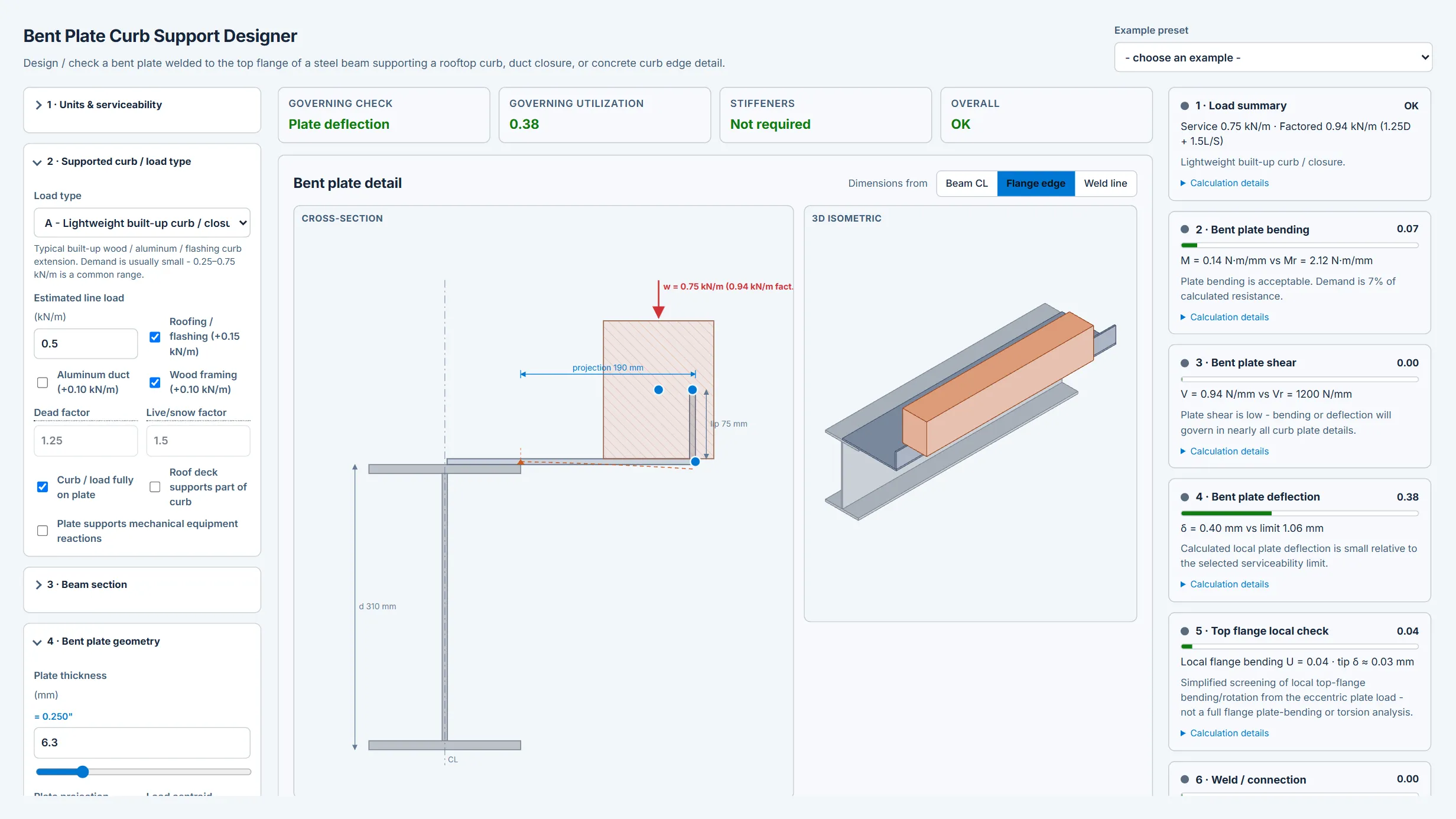Viewport: 1456px width, 819px height.
Task: Select Flange edge dimension reference
Action: [x=1036, y=183]
